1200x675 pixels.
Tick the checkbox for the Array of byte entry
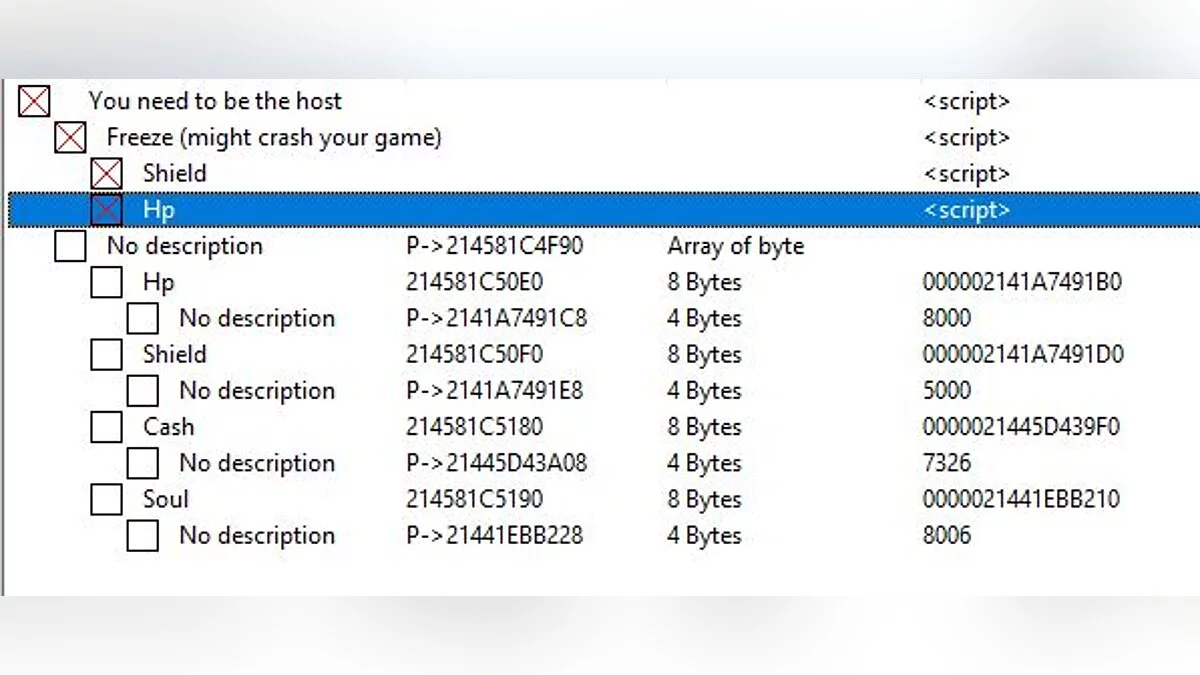click(70, 246)
